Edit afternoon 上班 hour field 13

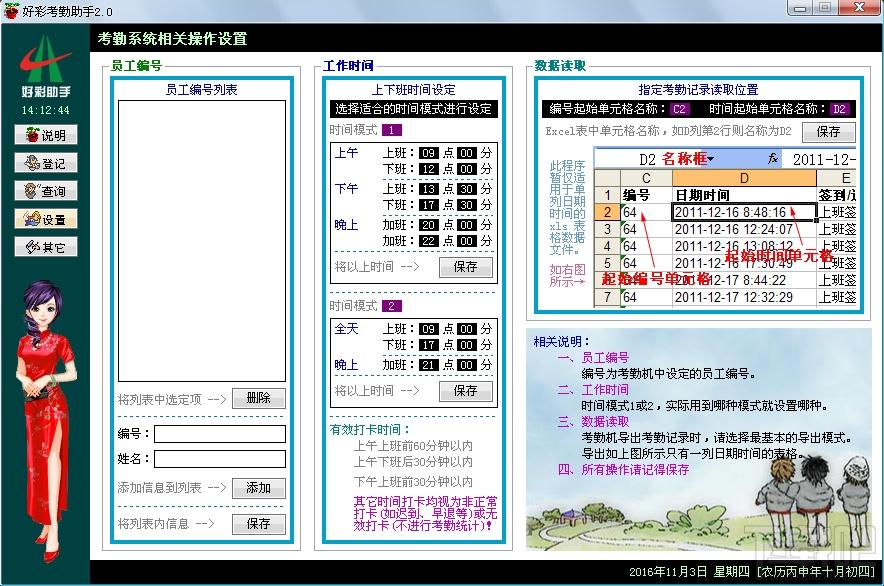(x=428, y=189)
